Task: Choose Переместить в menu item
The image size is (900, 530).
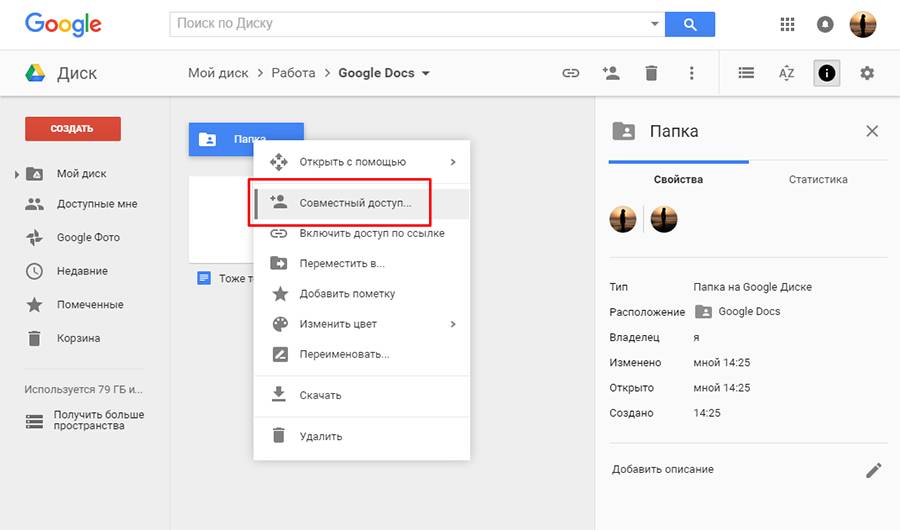Action: coord(362,264)
